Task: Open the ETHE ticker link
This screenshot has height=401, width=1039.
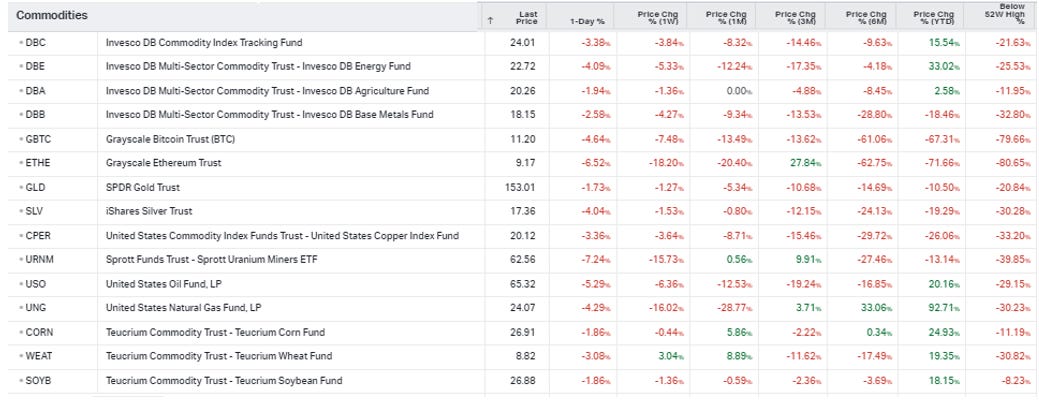Action: point(38,163)
